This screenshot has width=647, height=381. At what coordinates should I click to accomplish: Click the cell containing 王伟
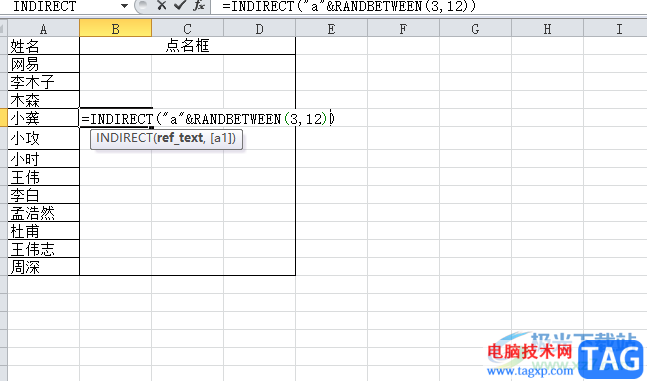tap(43, 177)
